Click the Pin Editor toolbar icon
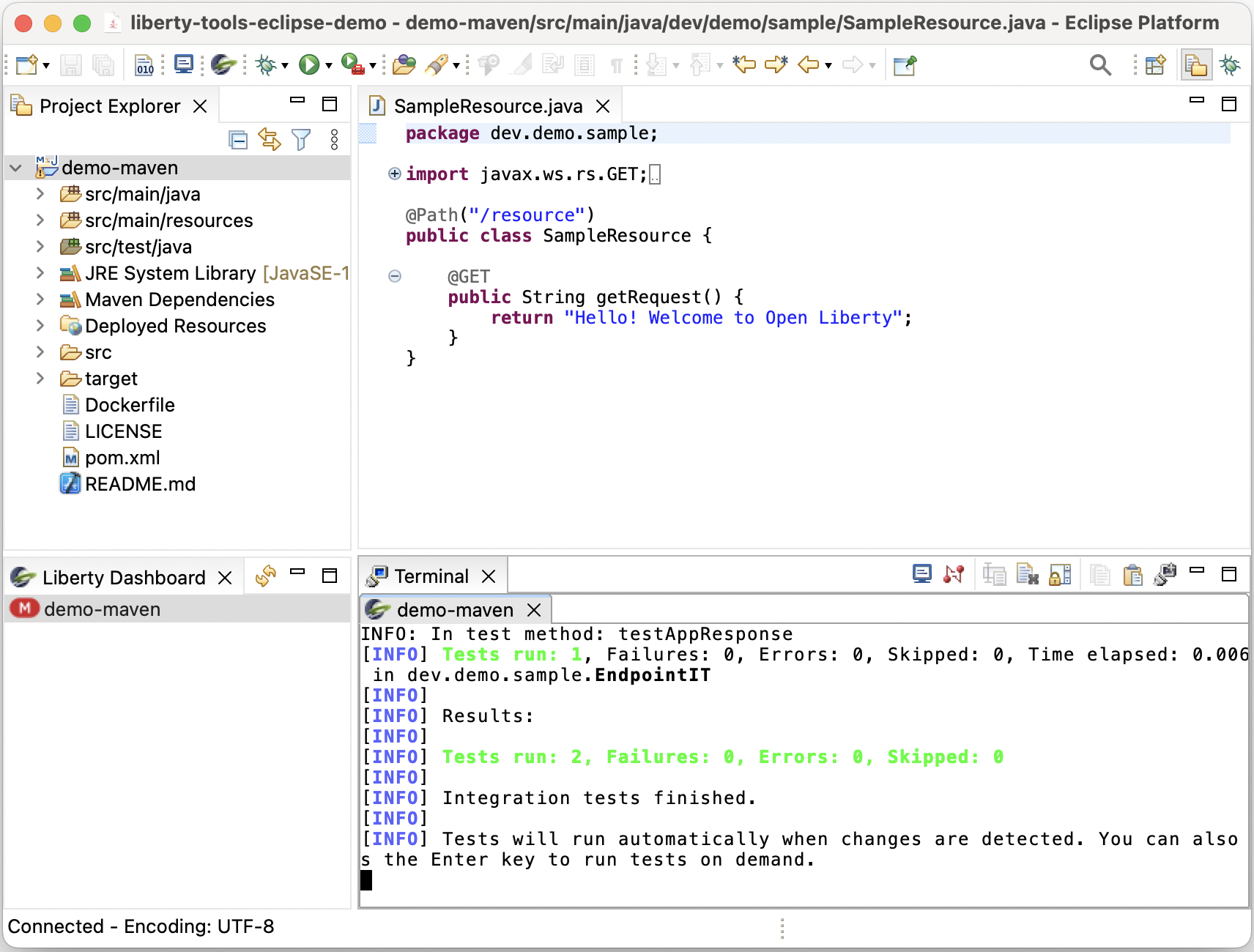This screenshot has height=952, width=1254. coord(905,65)
